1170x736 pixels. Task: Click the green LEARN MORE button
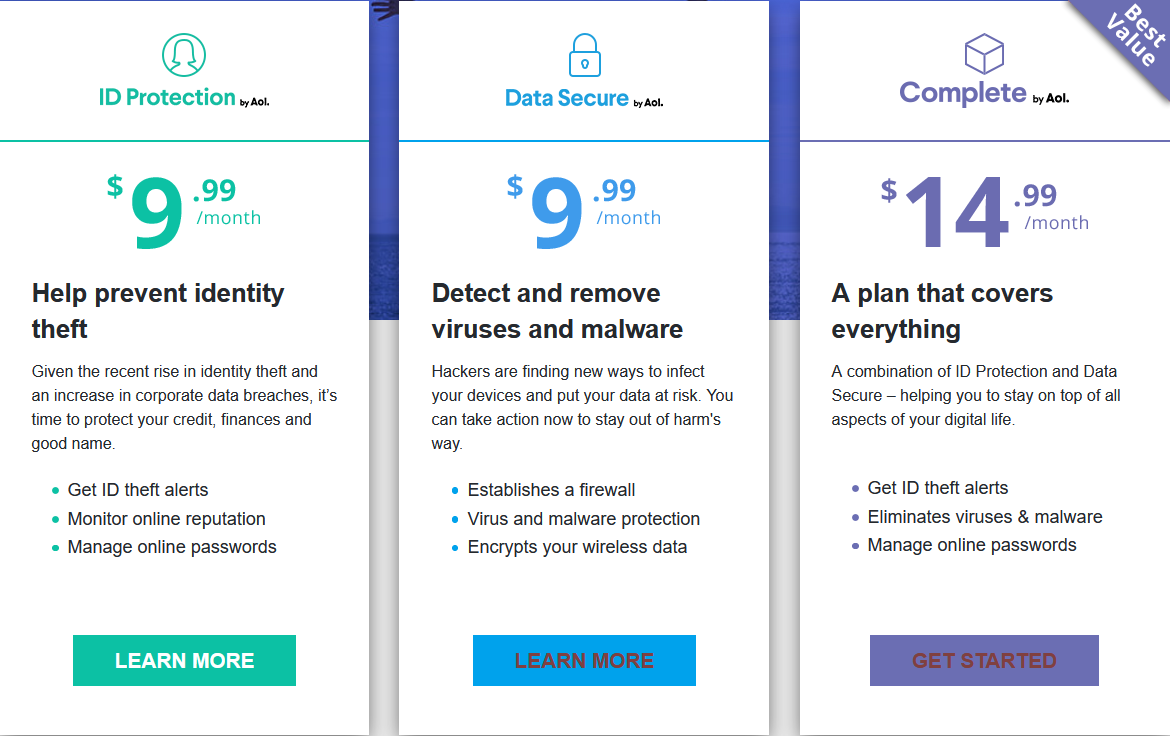184,661
